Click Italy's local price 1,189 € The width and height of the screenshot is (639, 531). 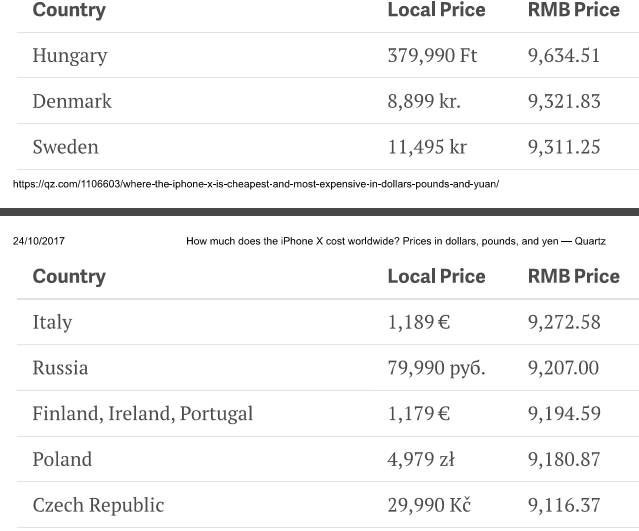click(x=418, y=323)
